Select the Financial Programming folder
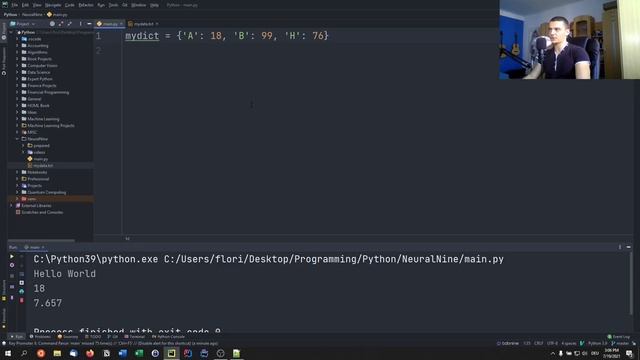 [48, 92]
